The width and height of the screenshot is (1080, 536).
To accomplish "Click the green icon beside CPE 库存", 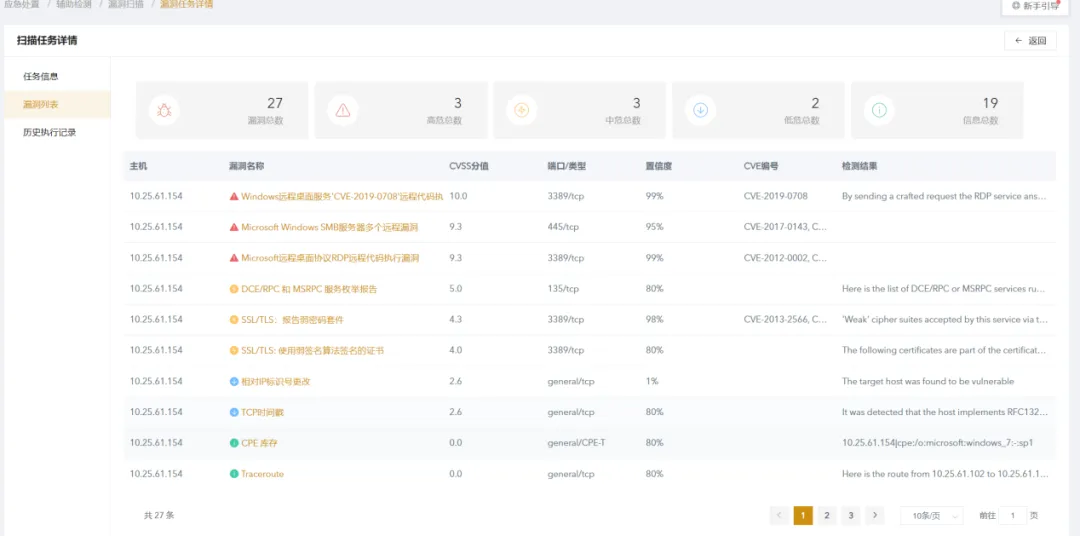I will tap(233, 443).
